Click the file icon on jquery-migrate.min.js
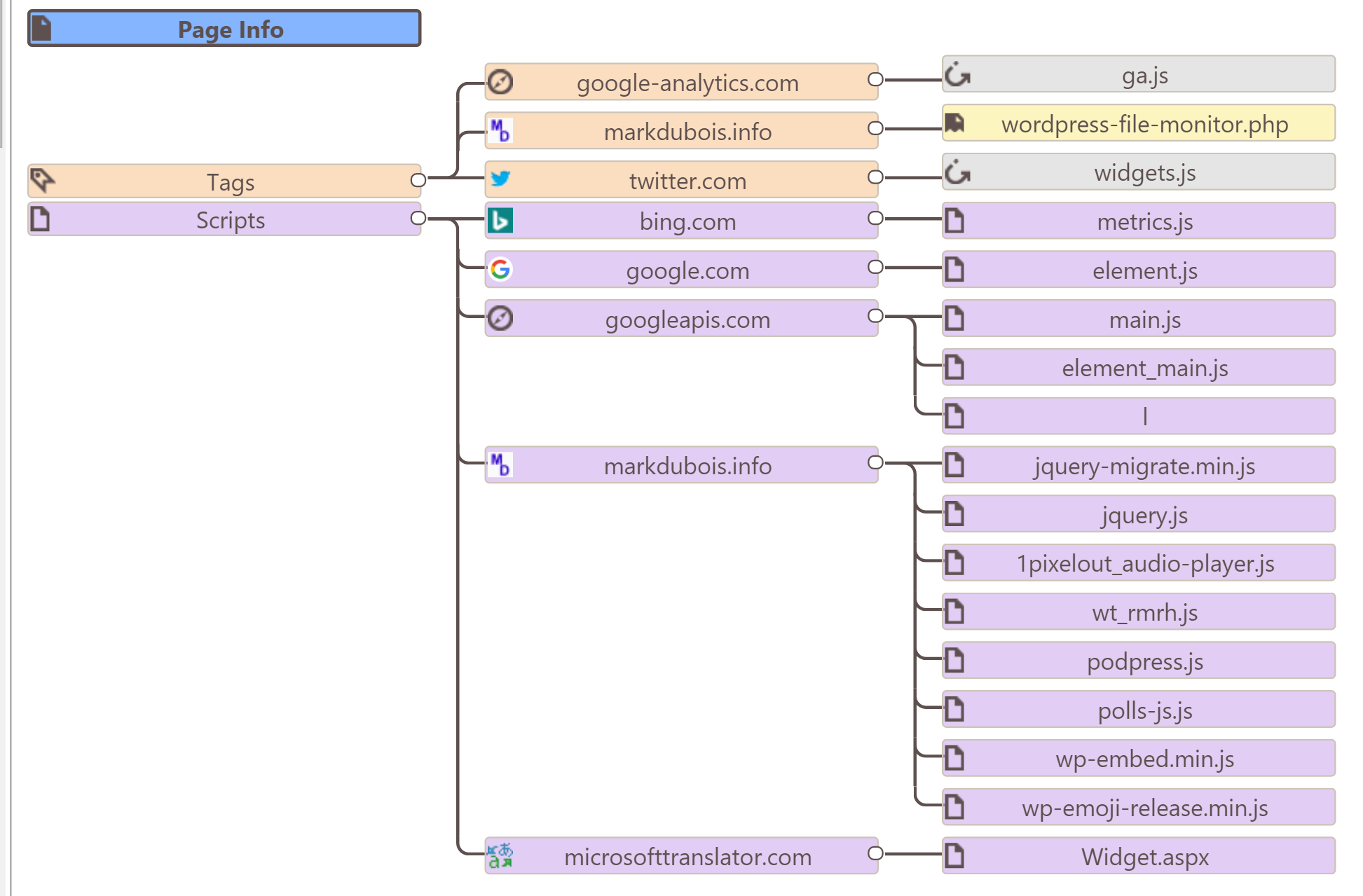 click(x=954, y=464)
